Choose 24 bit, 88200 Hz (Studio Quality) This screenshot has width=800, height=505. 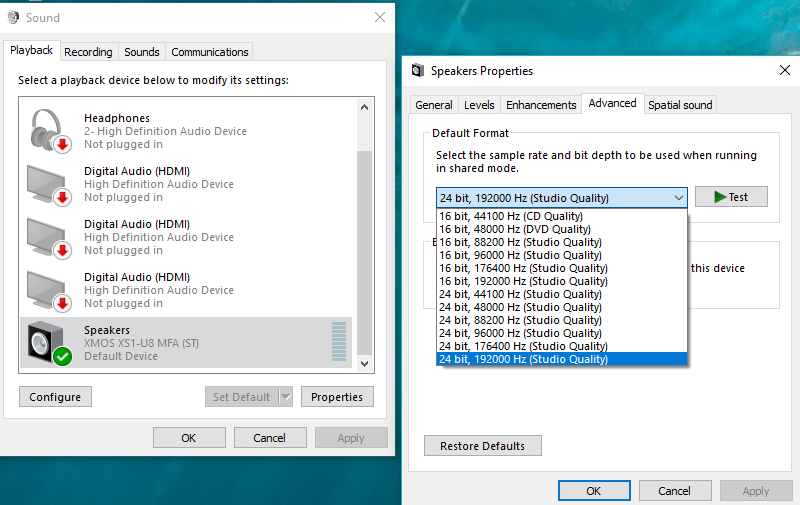pos(562,320)
